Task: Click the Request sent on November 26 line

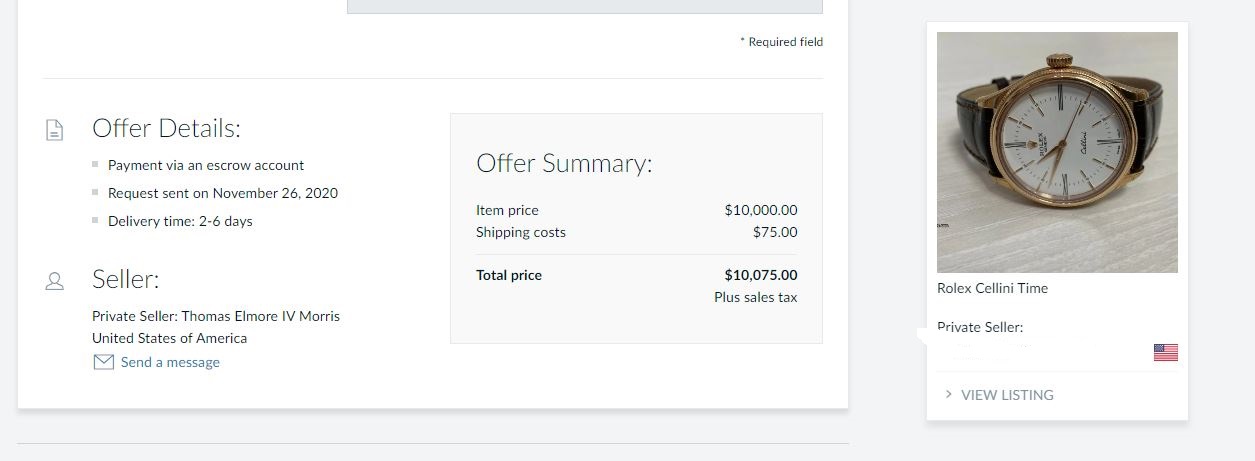Action: click(223, 193)
